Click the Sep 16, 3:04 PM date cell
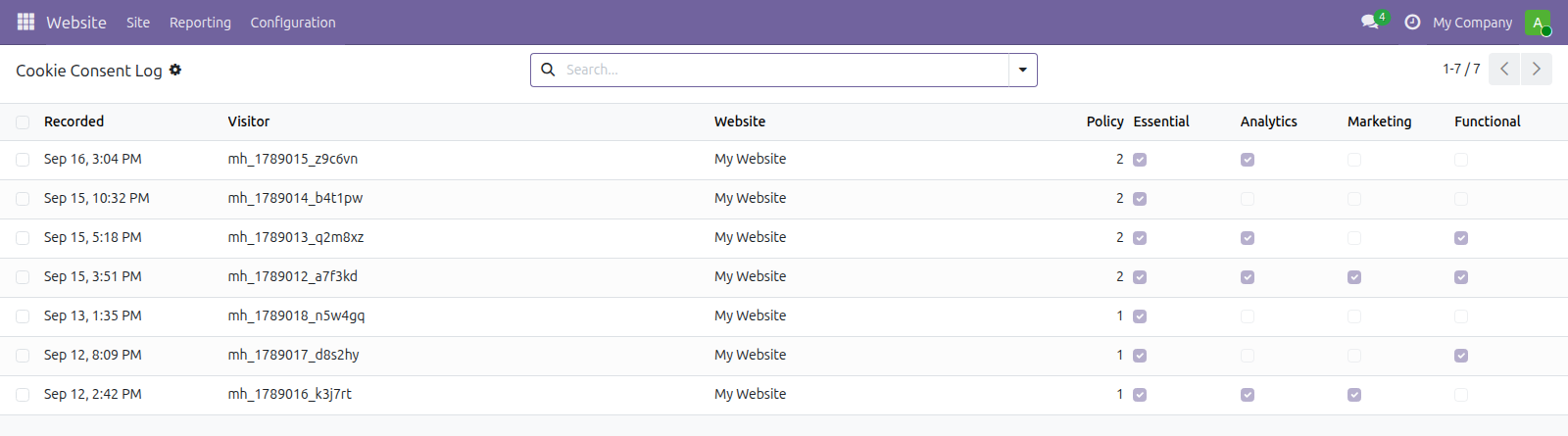 click(93, 159)
